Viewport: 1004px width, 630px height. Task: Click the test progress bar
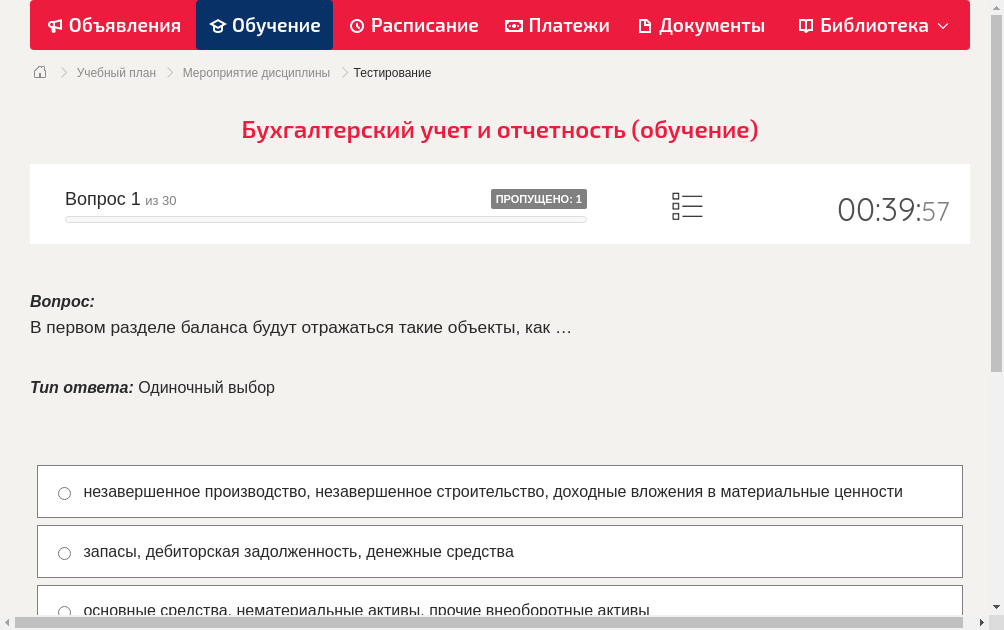(x=325, y=219)
